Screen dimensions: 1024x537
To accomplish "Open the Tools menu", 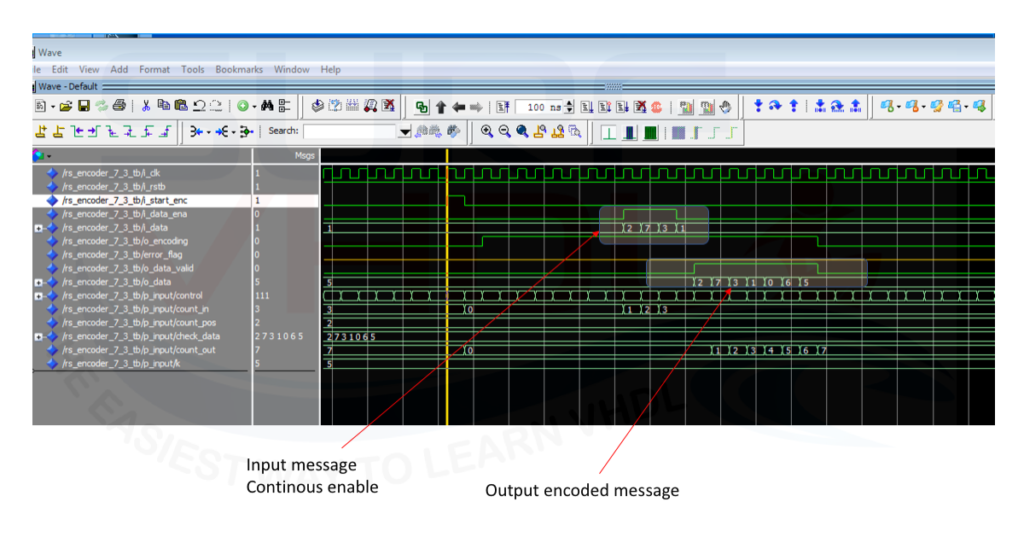I will tap(193, 69).
